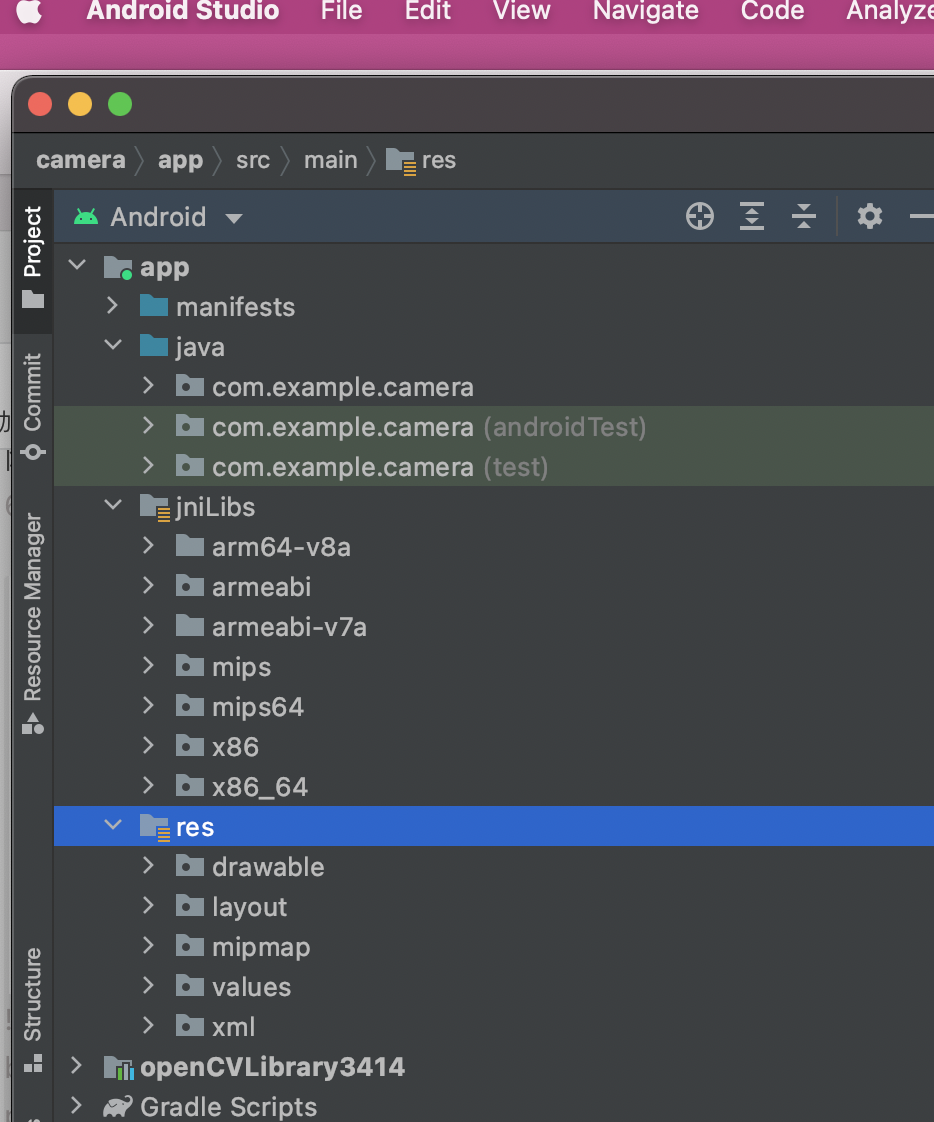934x1122 pixels.
Task: Click the x86 folder icon
Action: 190,746
